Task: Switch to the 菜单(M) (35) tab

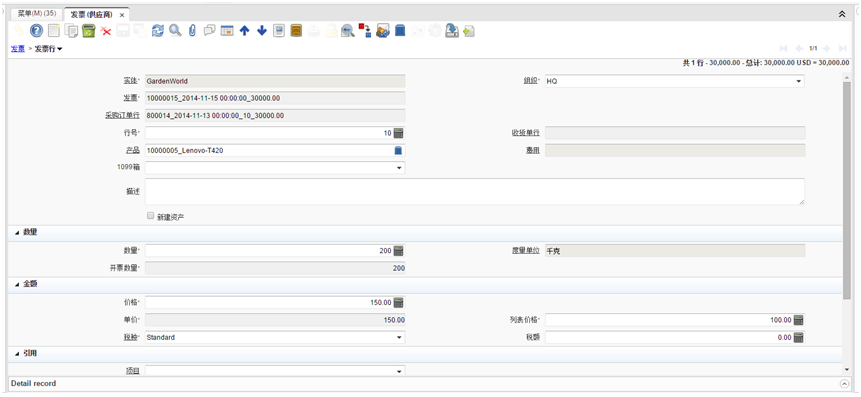Action: 37,14
